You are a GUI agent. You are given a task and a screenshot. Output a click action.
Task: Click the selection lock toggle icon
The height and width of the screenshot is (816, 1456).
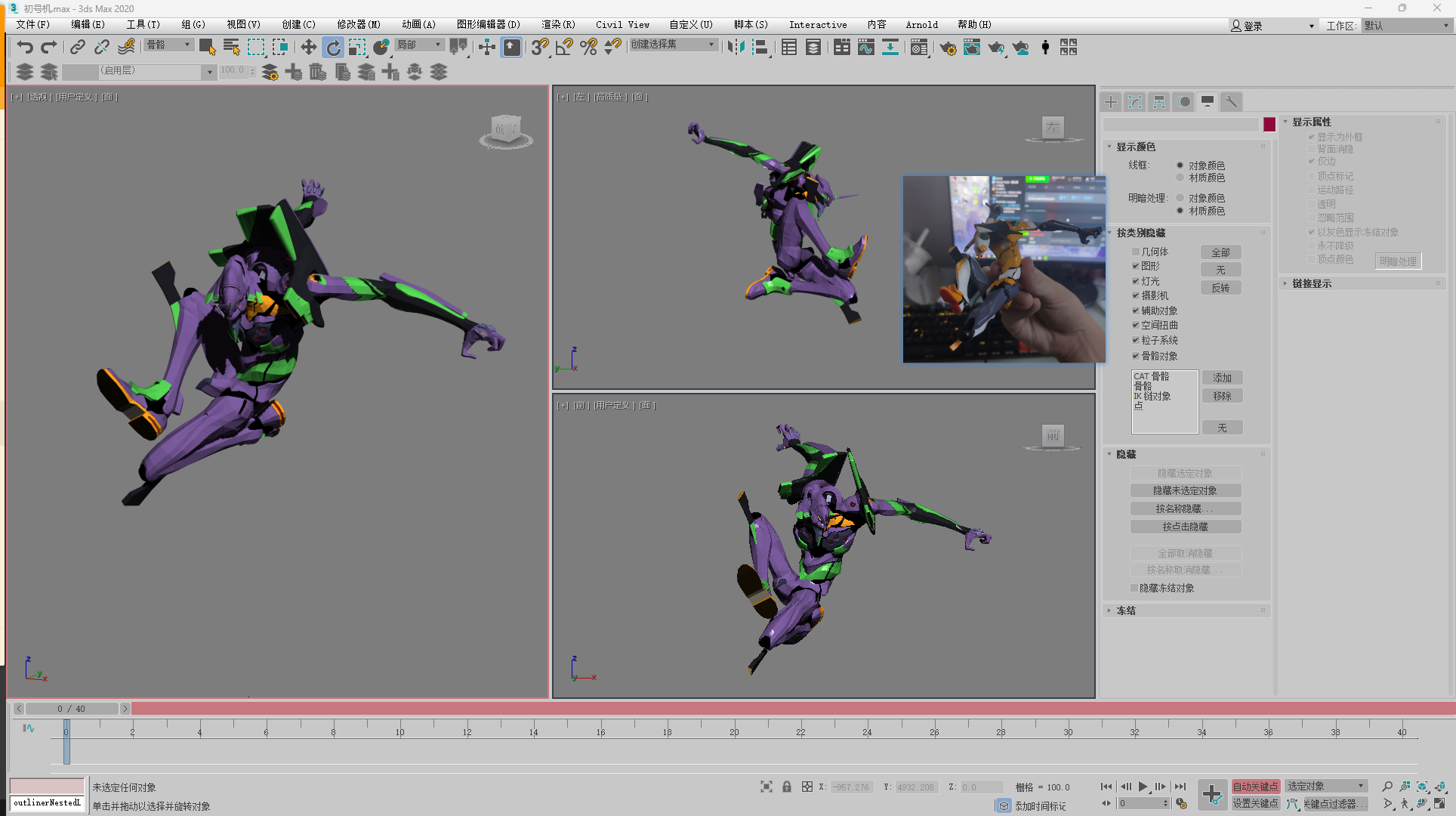[x=787, y=787]
